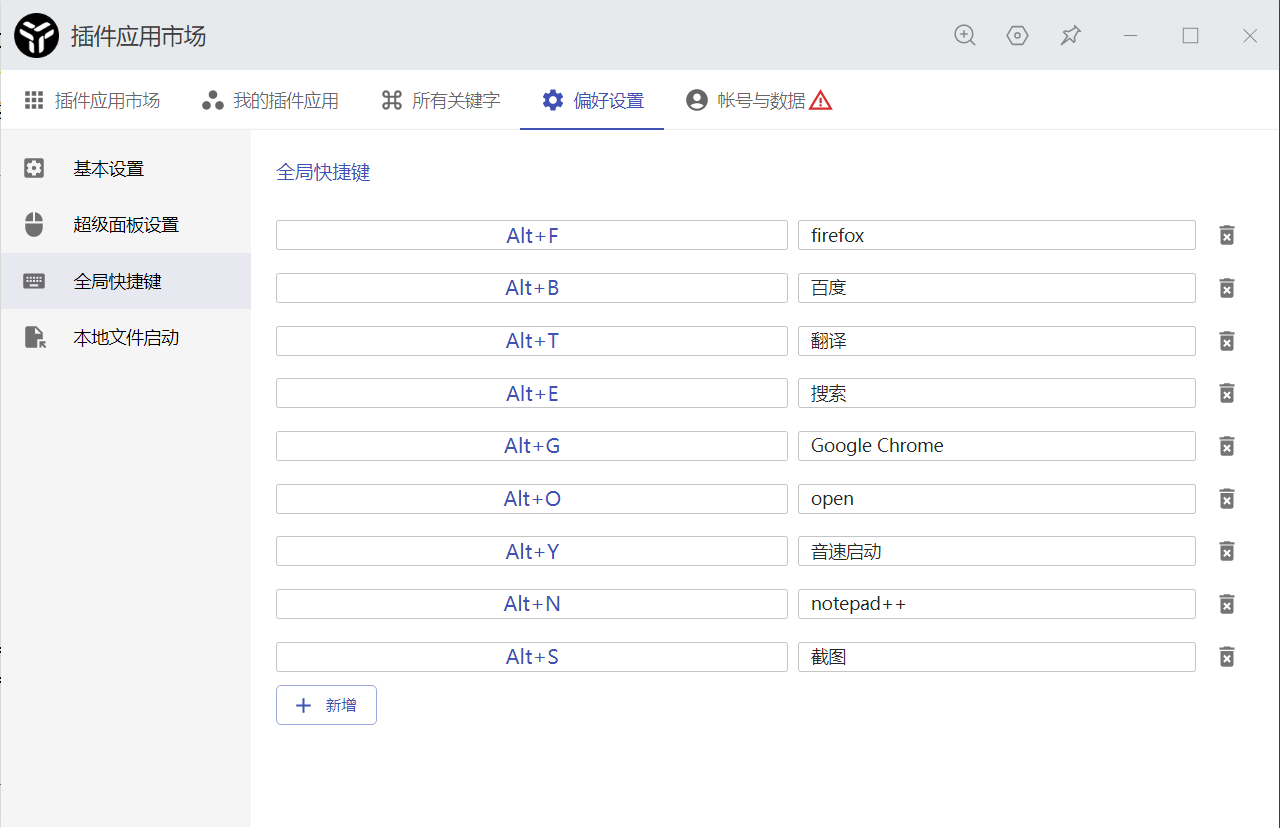Select 基本设置 in the sidebar
The height and width of the screenshot is (828, 1280).
[x=110, y=168]
